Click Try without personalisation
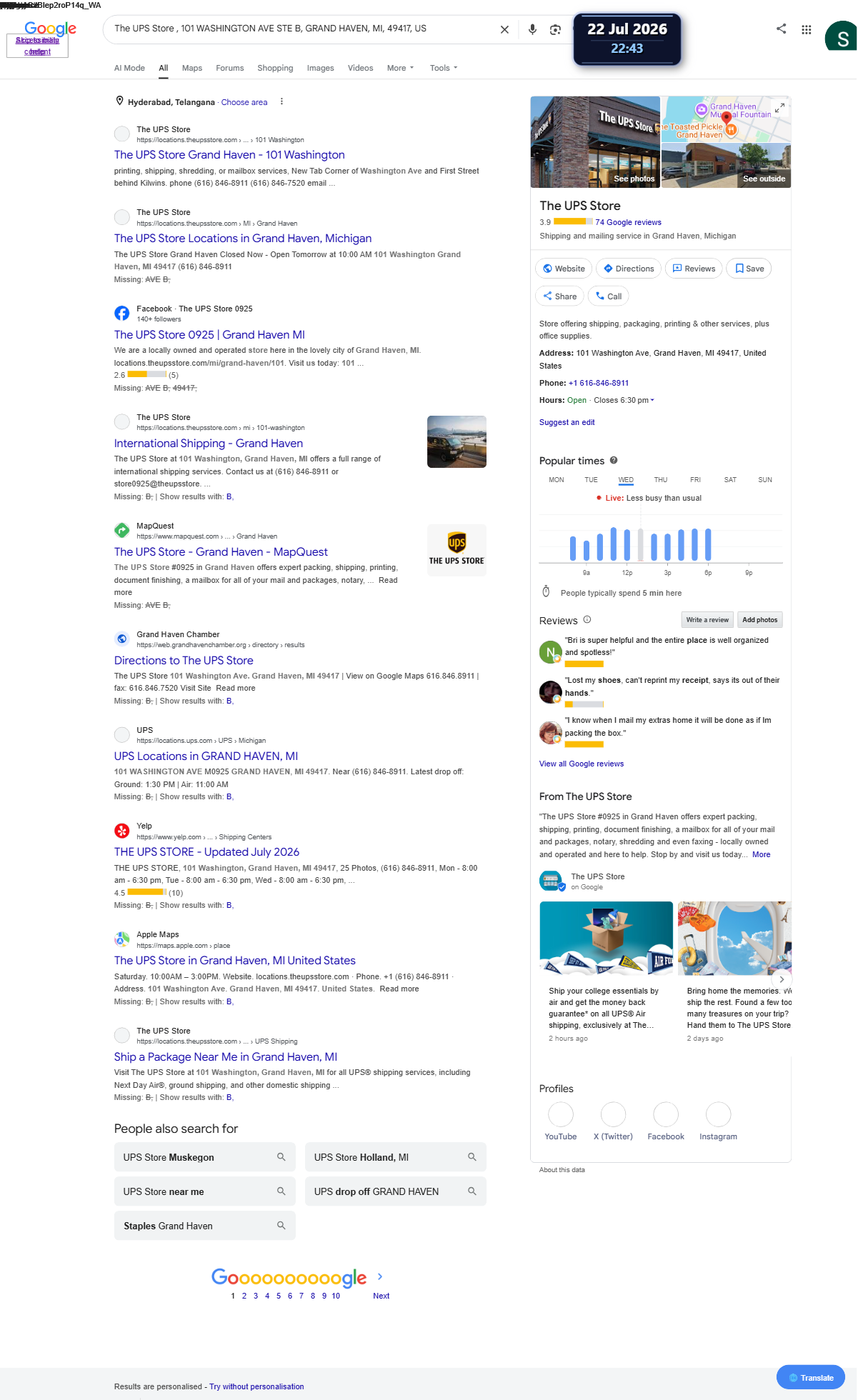Image resolution: width=868 pixels, height=1400 pixels. point(256,1386)
